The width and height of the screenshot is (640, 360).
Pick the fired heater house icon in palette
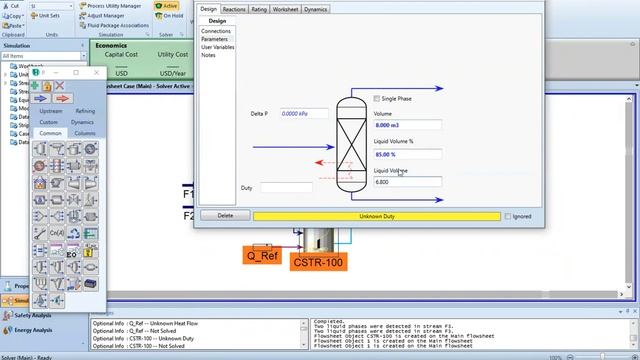point(40,183)
